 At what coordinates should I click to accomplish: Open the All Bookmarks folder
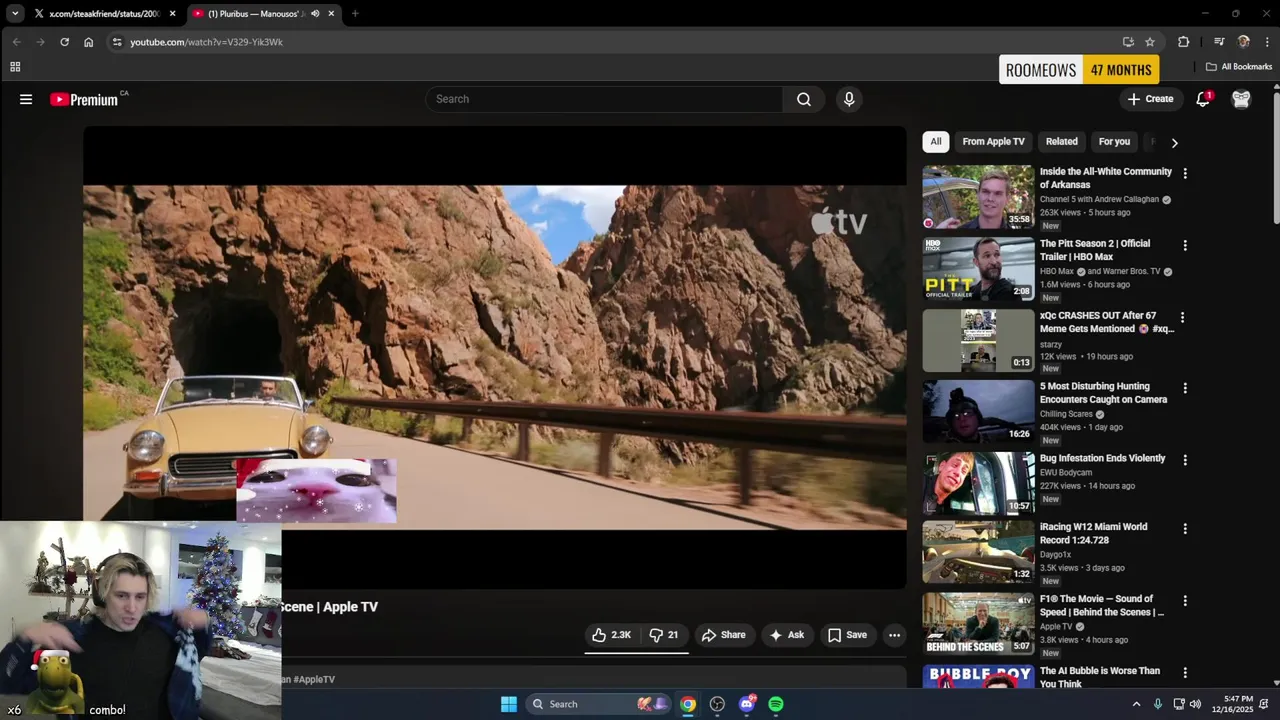pyautogui.click(x=1238, y=67)
